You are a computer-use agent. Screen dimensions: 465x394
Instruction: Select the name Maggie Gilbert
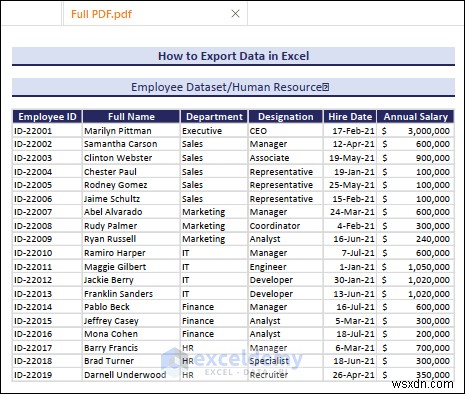(x=115, y=267)
